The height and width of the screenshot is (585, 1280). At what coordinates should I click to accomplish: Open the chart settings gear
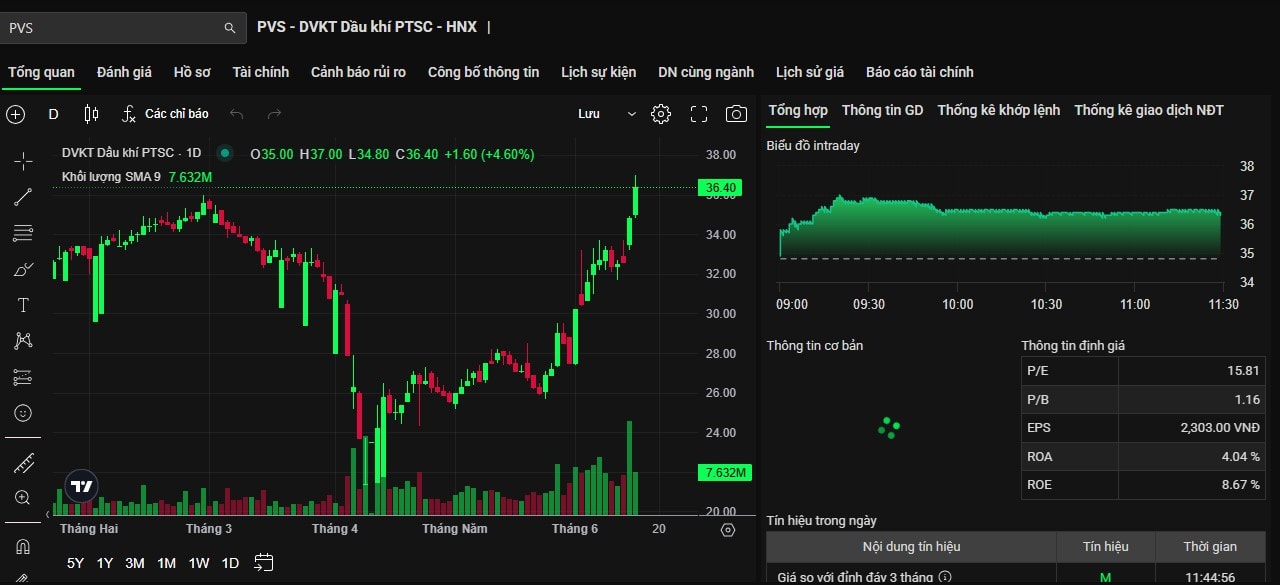click(x=661, y=114)
